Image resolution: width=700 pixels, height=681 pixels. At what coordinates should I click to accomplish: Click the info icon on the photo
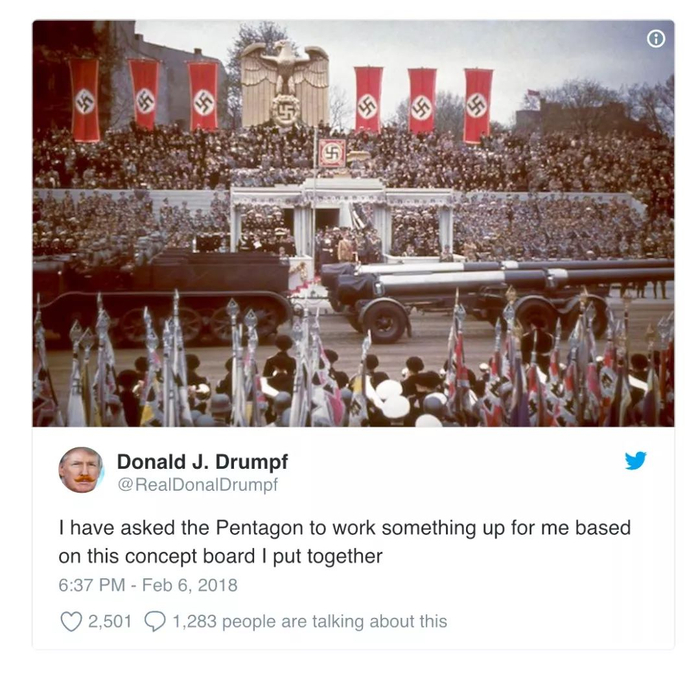(x=655, y=39)
